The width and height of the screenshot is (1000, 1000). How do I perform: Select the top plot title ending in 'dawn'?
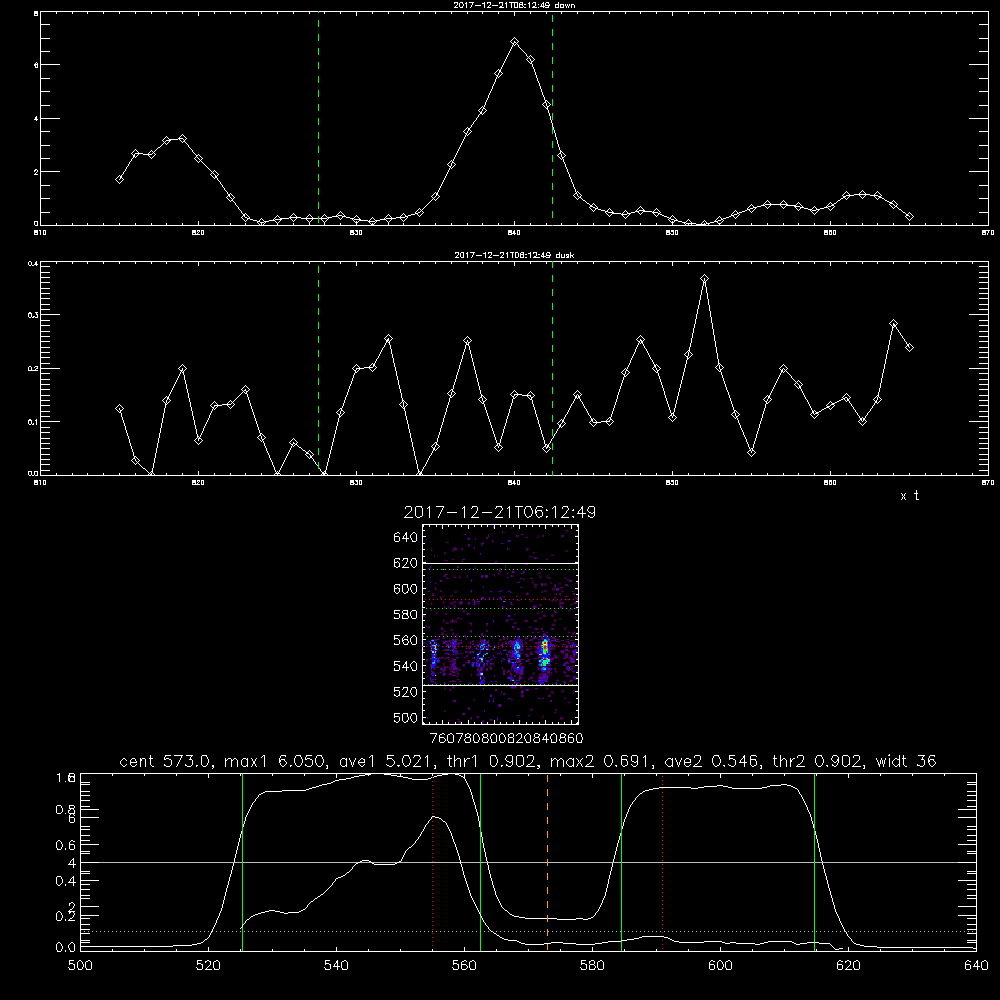[x=514, y=5]
